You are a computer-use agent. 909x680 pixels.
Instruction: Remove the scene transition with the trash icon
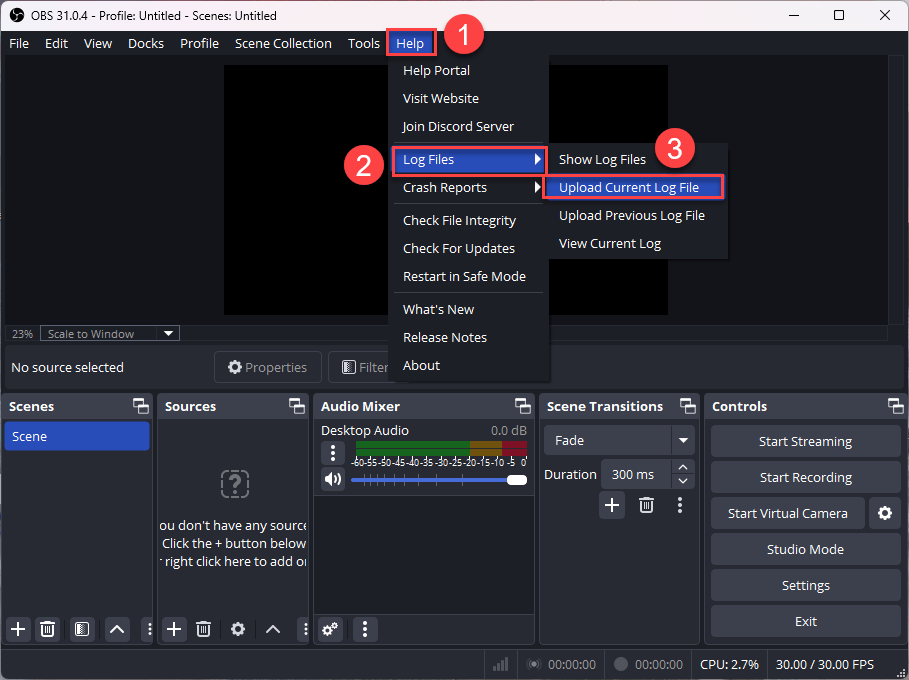pyautogui.click(x=646, y=505)
